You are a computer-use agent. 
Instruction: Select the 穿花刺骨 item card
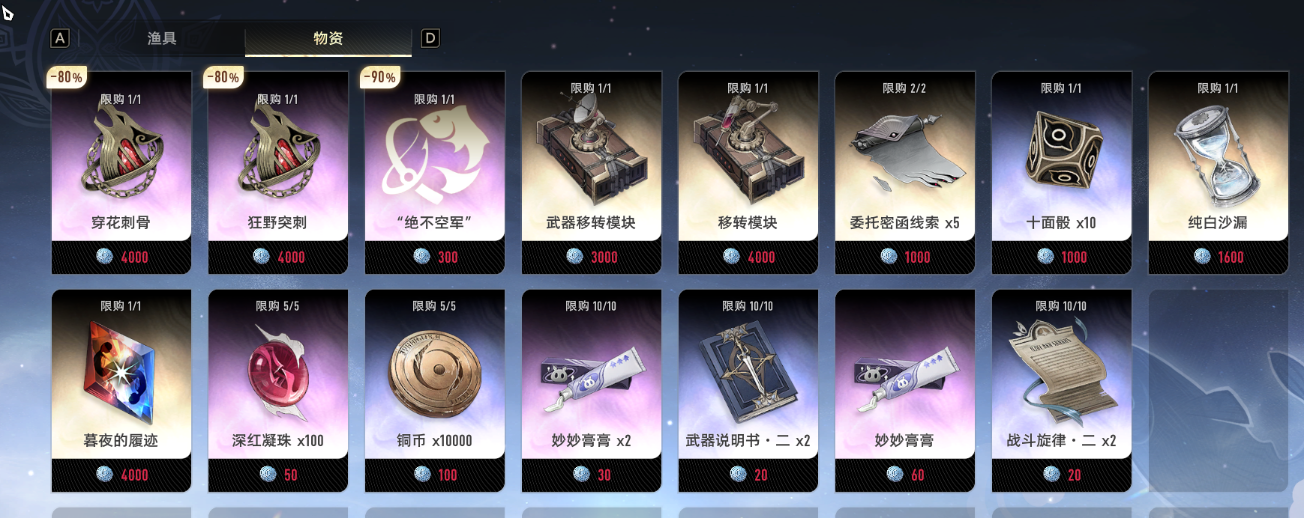point(121,173)
